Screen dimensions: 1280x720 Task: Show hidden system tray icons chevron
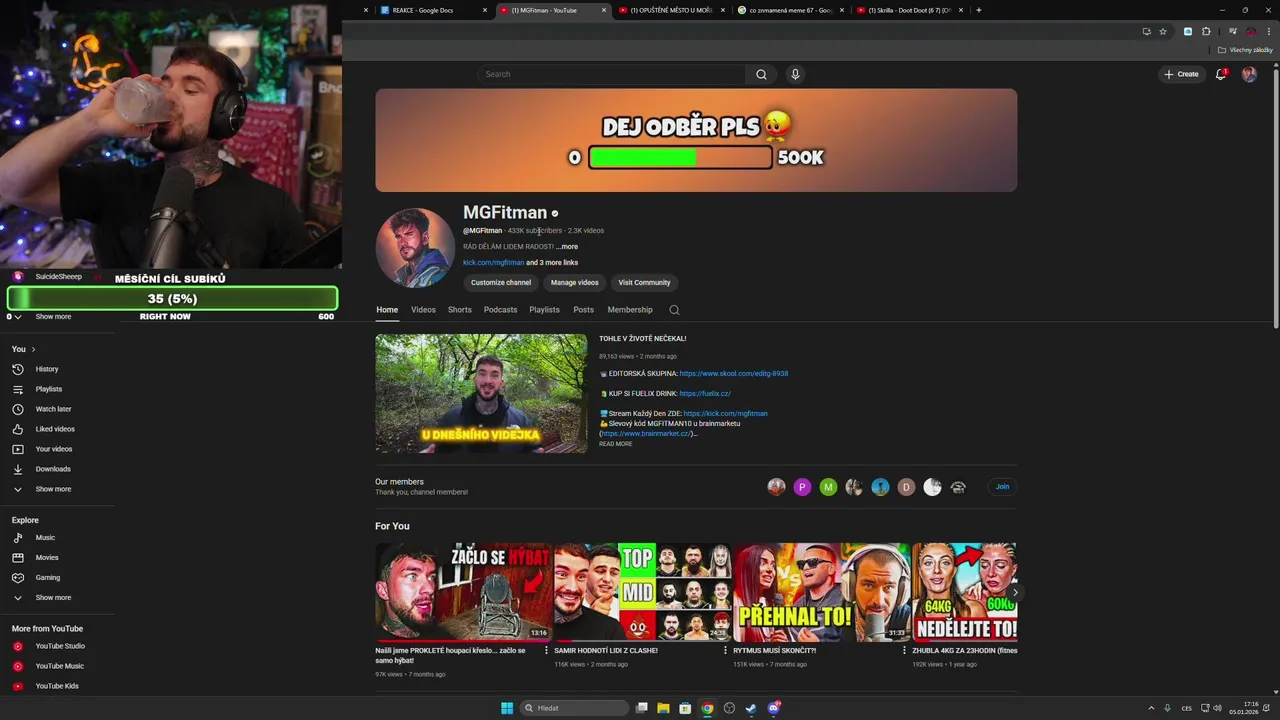pos(1151,708)
